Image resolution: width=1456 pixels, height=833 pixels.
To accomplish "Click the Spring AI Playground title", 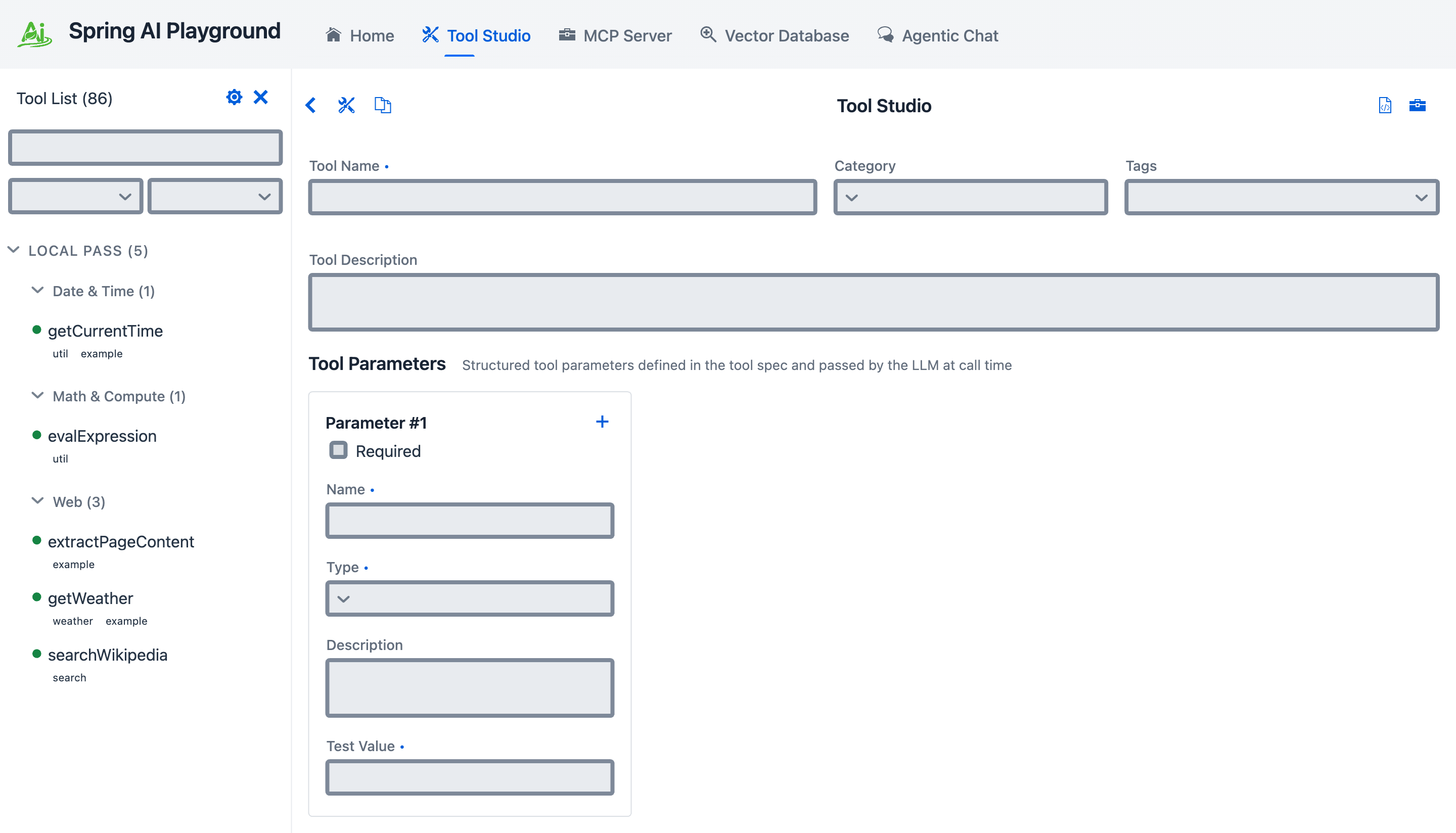I will [x=174, y=31].
